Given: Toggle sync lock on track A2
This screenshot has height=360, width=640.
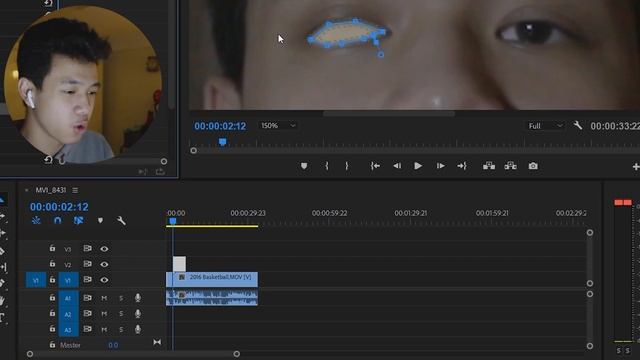Looking at the screenshot, I should tap(87, 313).
